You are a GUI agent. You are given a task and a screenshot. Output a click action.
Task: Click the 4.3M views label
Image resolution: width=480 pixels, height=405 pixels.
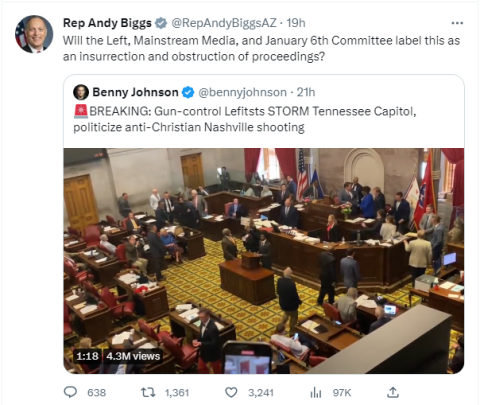point(133,356)
